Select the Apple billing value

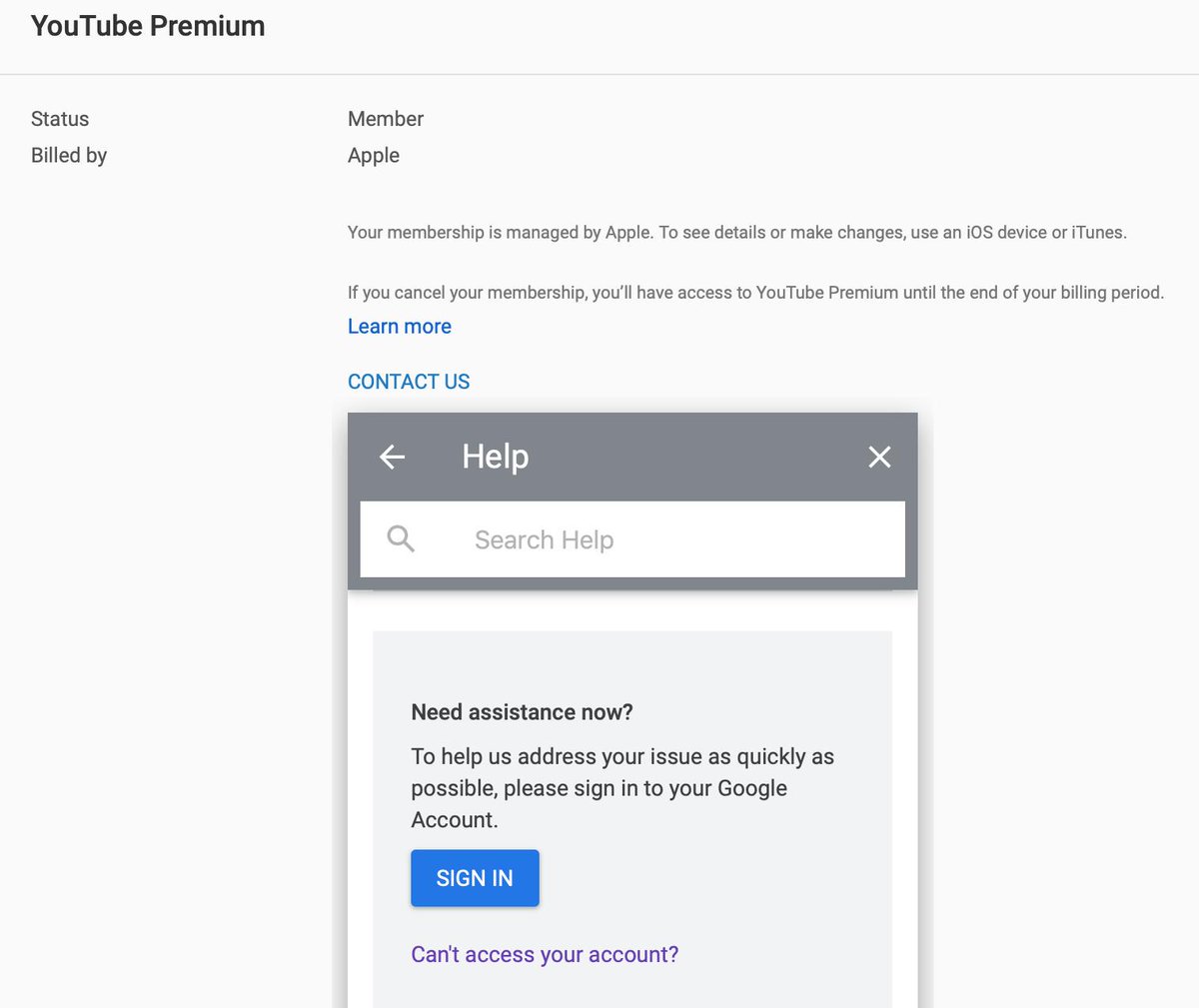pyautogui.click(x=374, y=156)
